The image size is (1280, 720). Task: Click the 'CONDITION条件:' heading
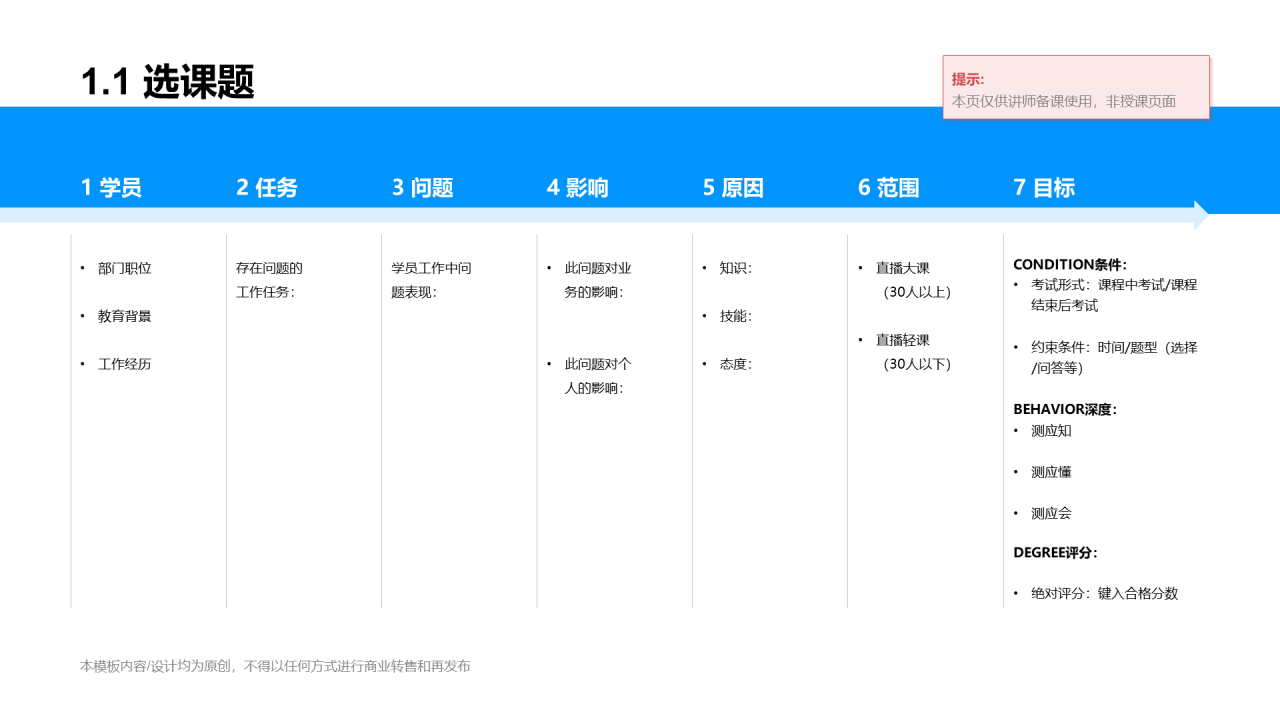coord(1070,264)
